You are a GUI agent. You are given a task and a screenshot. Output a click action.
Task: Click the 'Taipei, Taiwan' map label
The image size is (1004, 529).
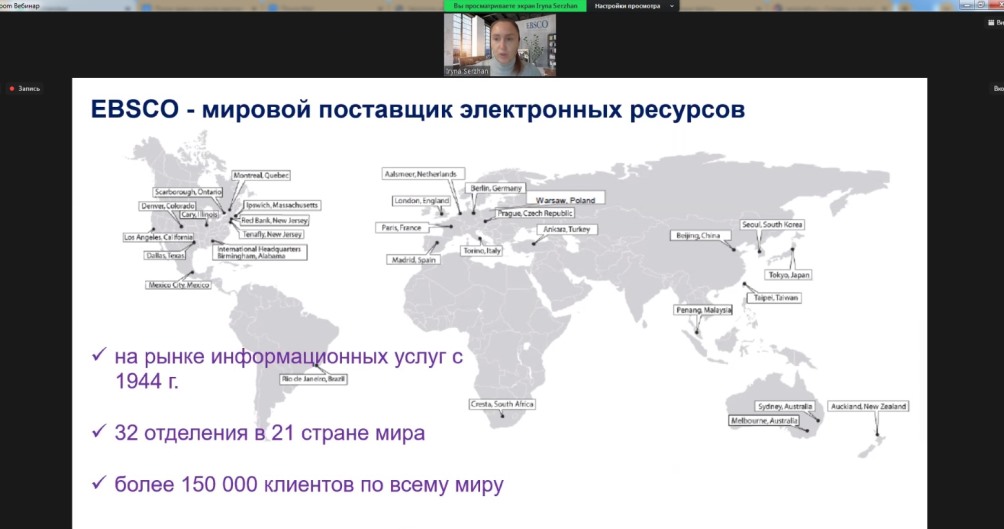[774, 298]
